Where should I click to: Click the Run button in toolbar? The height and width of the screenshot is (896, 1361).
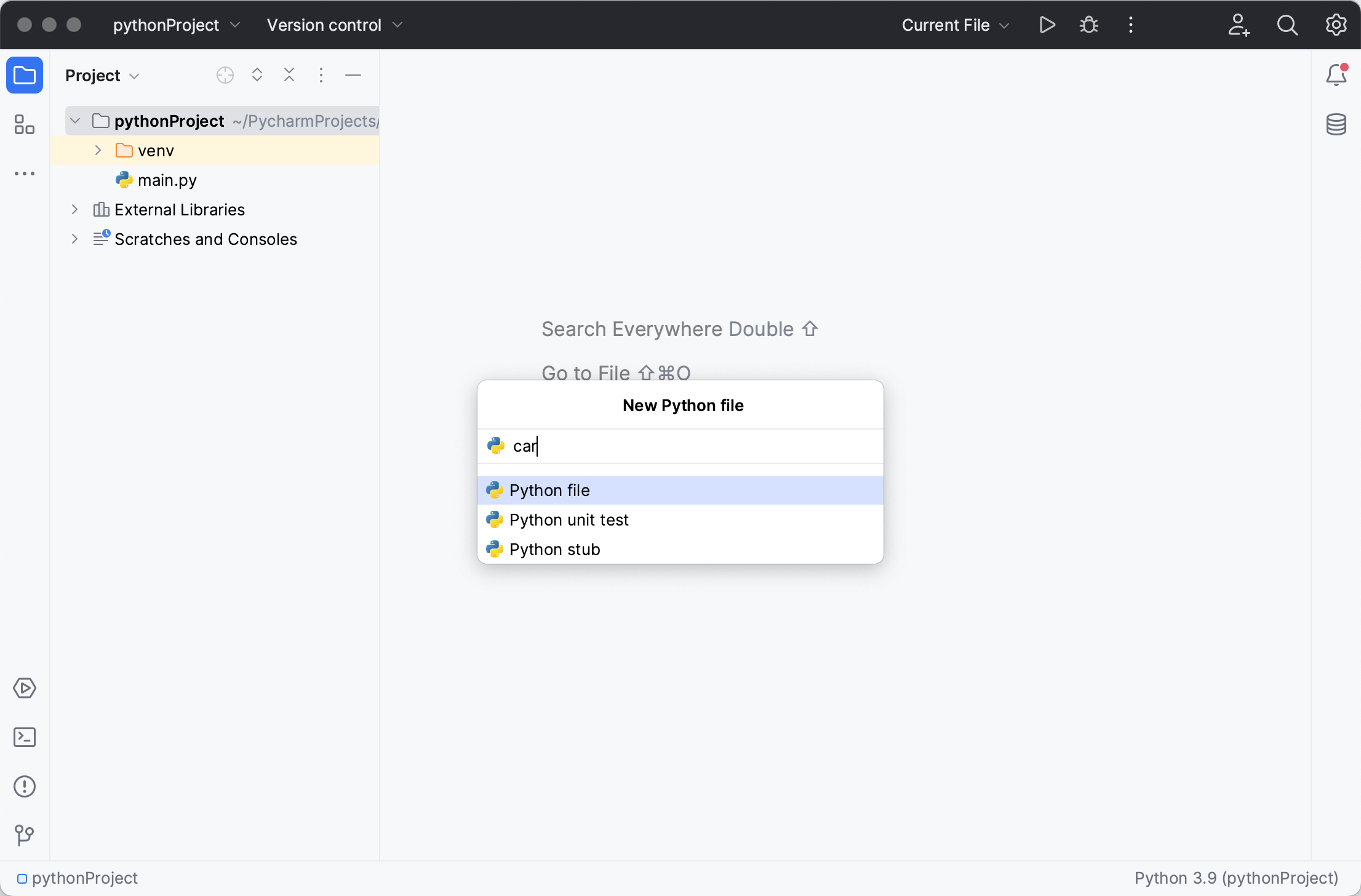[x=1046, y=25]
